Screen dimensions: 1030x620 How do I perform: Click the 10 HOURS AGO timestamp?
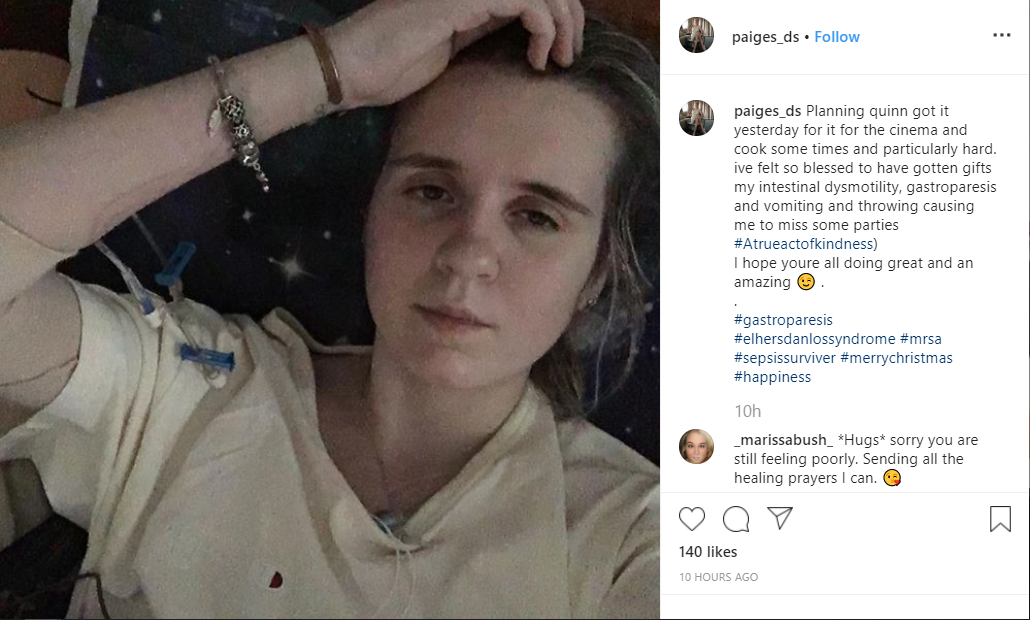coord(718,577)
